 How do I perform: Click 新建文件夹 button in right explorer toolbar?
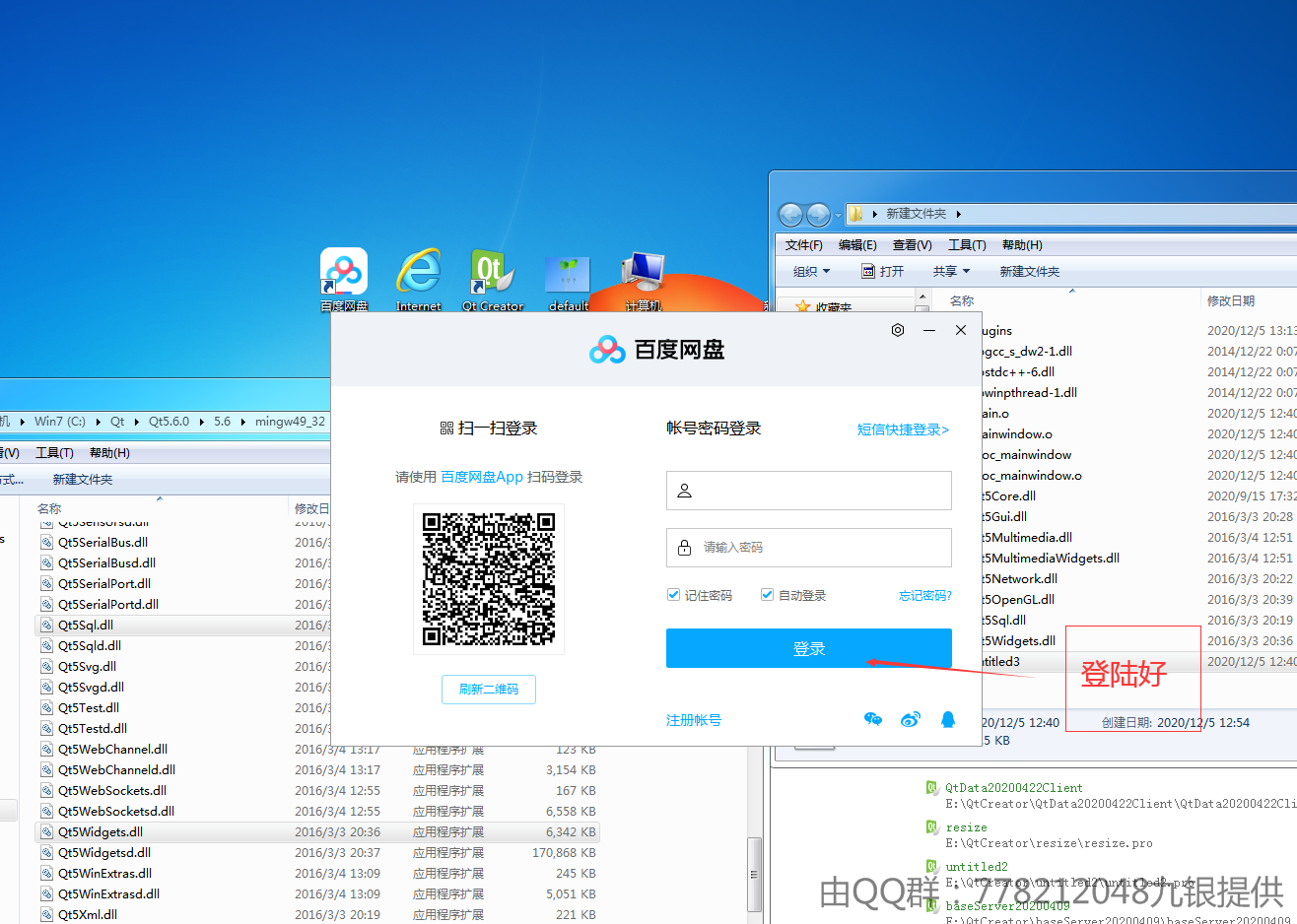1030,271
